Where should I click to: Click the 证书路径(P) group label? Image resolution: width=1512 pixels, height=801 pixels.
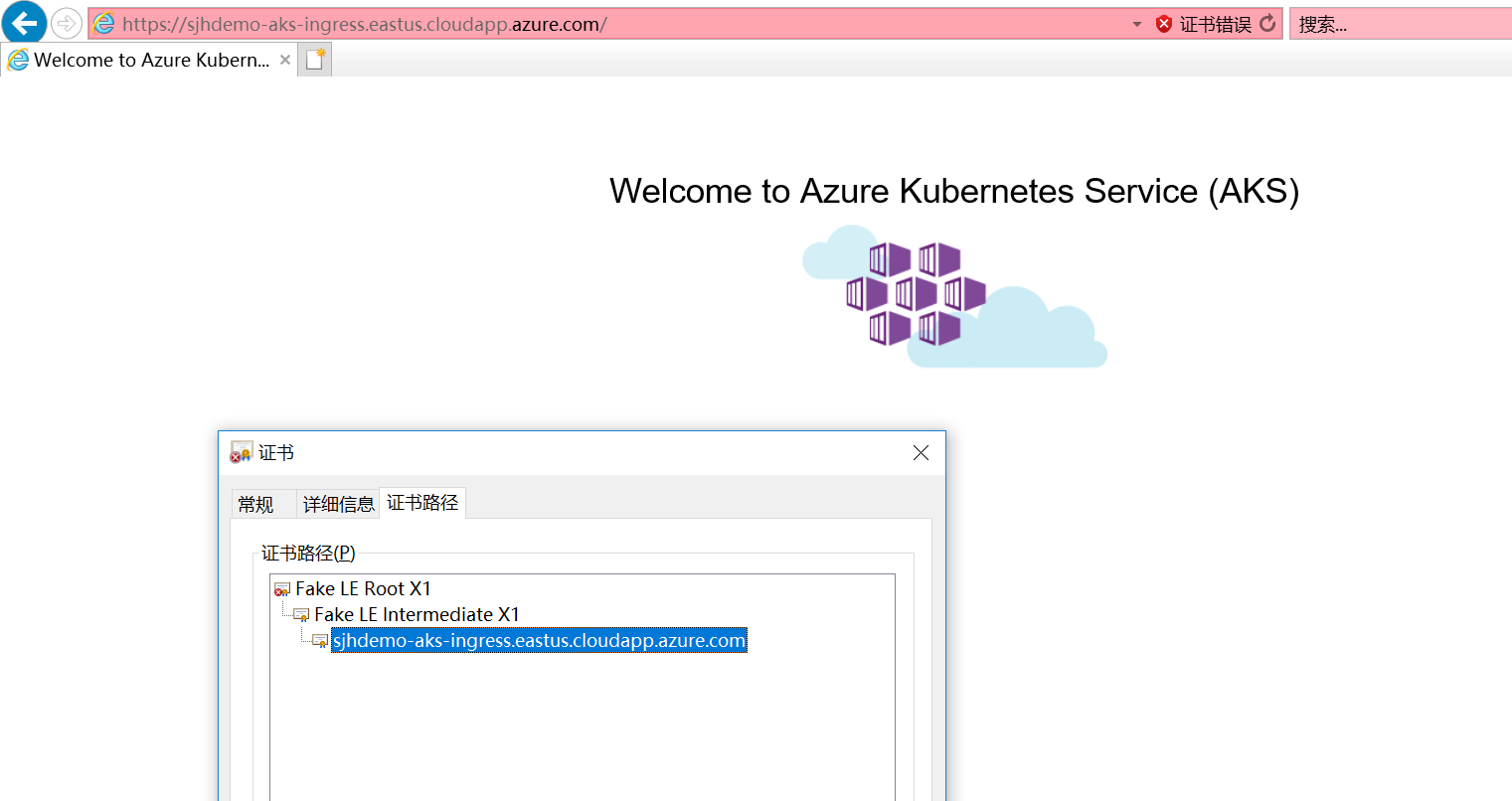[308, 554]
